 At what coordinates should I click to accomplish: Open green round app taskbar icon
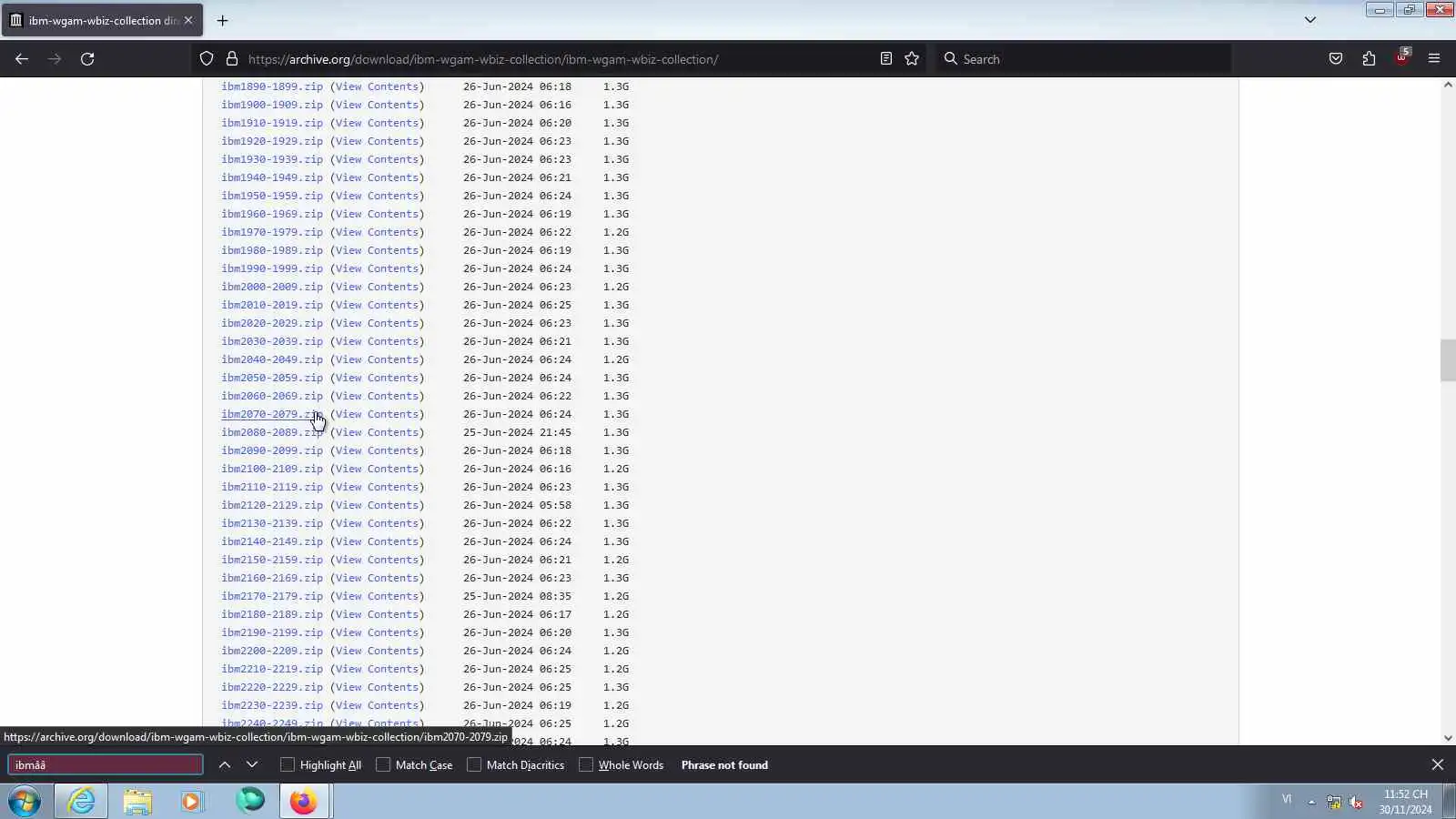point(249,800)
